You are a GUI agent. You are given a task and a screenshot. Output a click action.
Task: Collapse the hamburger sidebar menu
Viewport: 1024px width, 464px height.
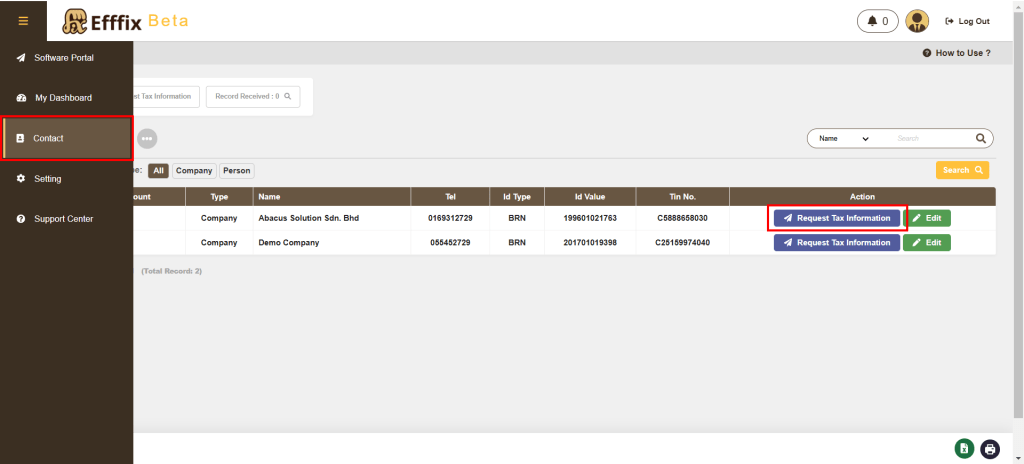(x=23, y=20)
